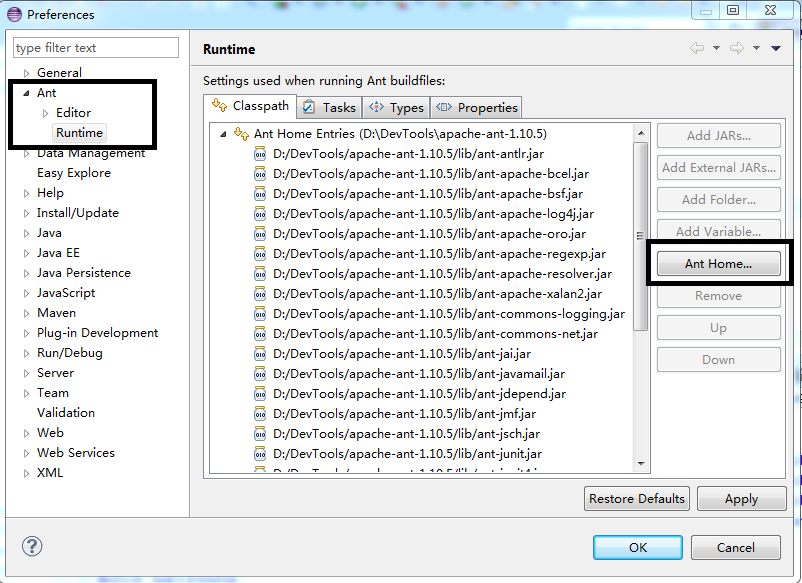Switch to the Properties tab
The image size is (802, 583).
476,107
